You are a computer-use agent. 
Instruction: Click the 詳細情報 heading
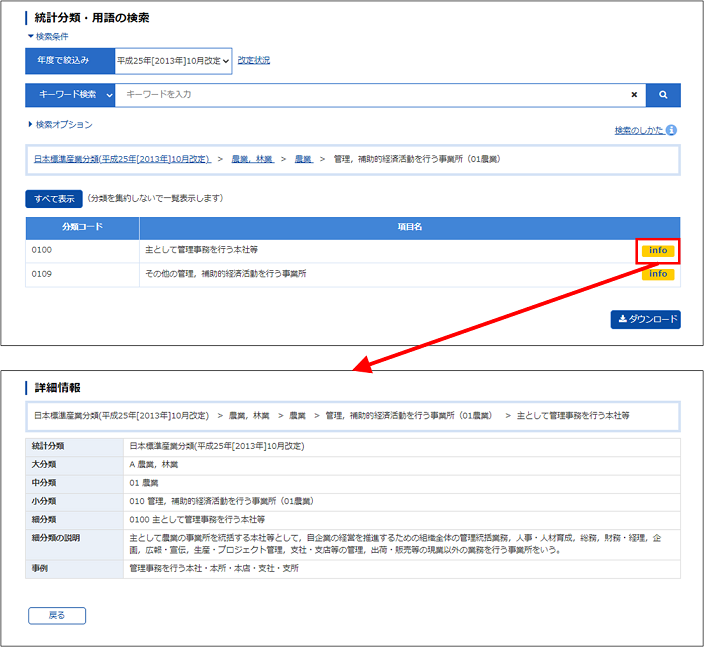(x=57, y=388)
